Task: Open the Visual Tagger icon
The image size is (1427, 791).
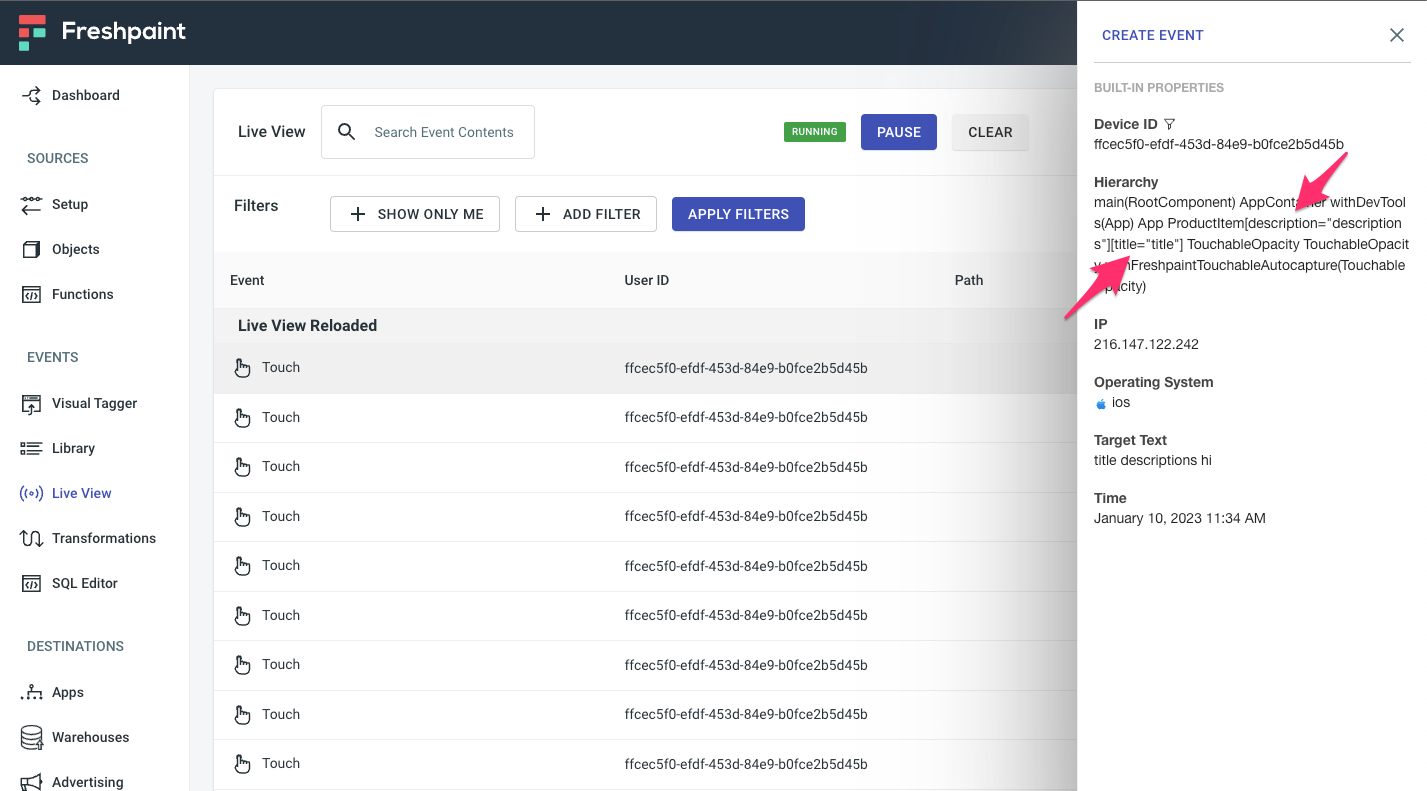Action: (32, 404)
